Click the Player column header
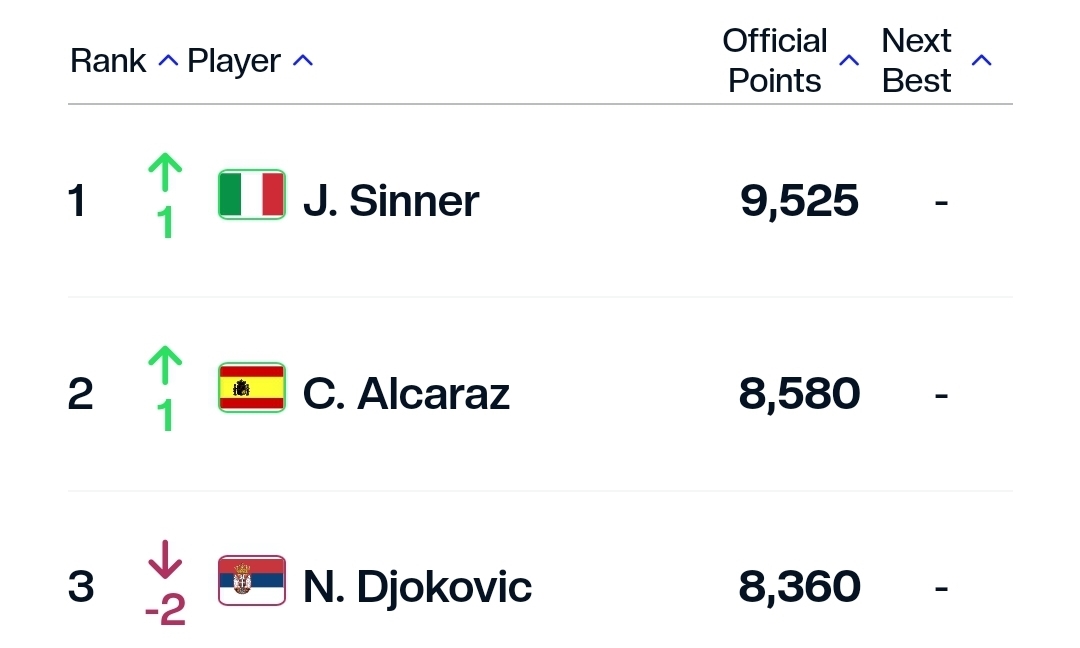Image resolution: width=1080 pixels, height=648 pixels. [234, 61]
